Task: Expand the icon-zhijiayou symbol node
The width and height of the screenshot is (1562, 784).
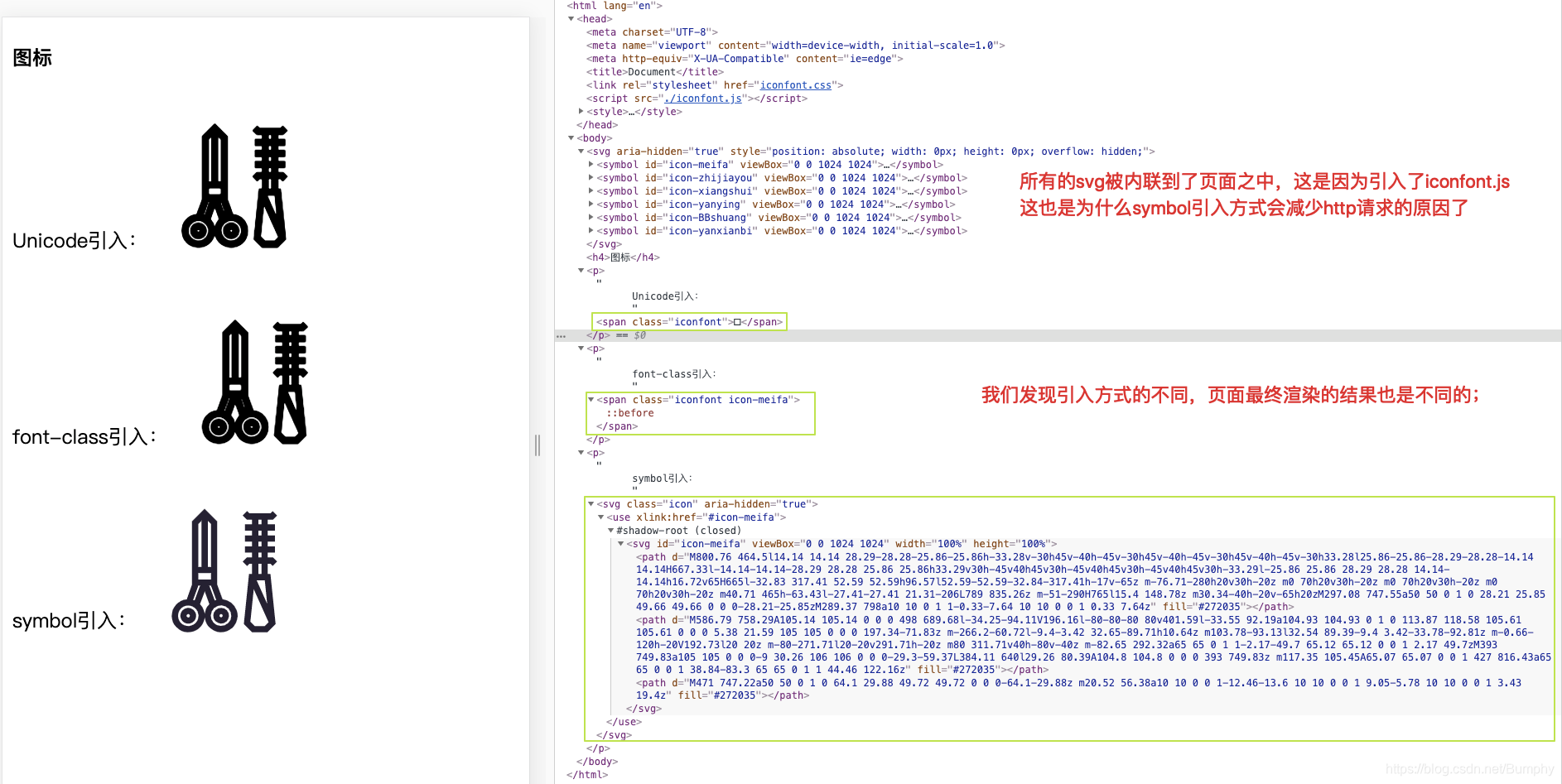Action: (590, 177)
